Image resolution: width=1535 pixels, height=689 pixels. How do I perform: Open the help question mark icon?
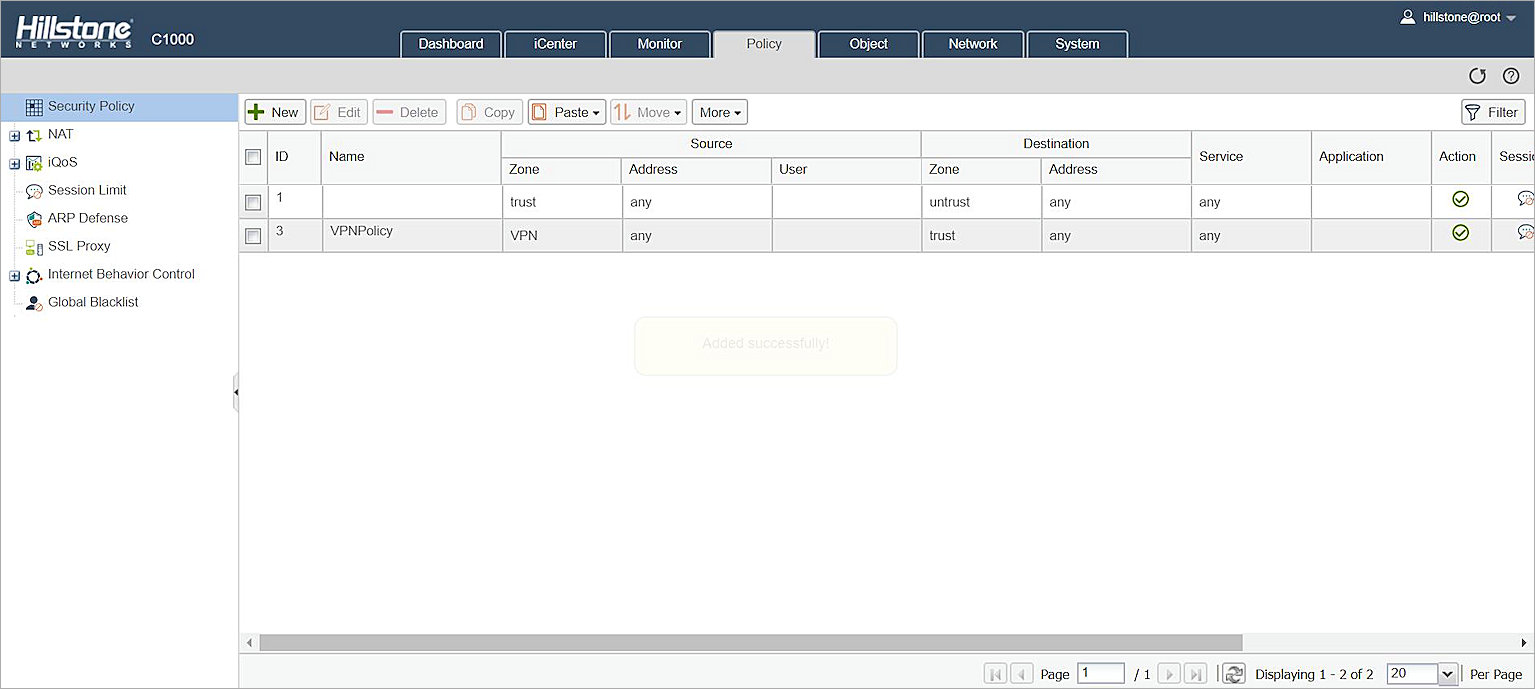pyautogui.click(x=1511, y=76)
